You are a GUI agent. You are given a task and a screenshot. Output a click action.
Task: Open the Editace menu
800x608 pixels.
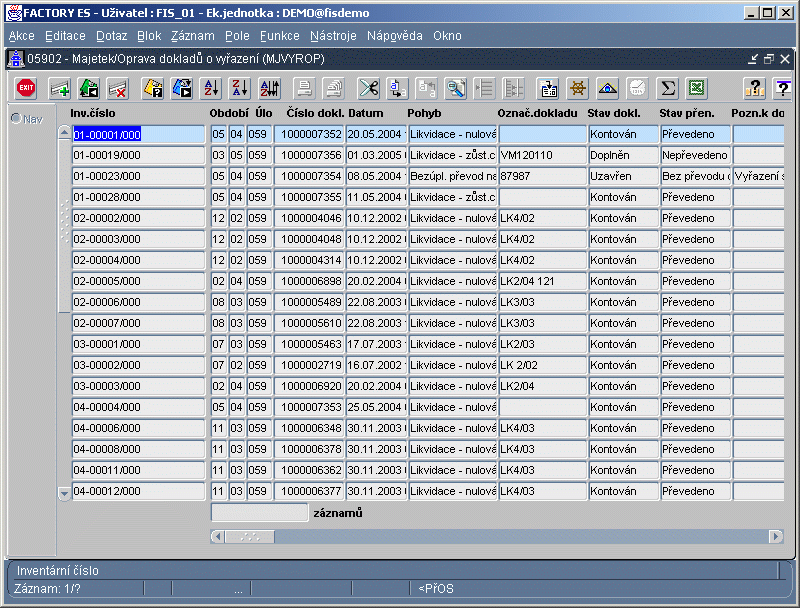65,36
